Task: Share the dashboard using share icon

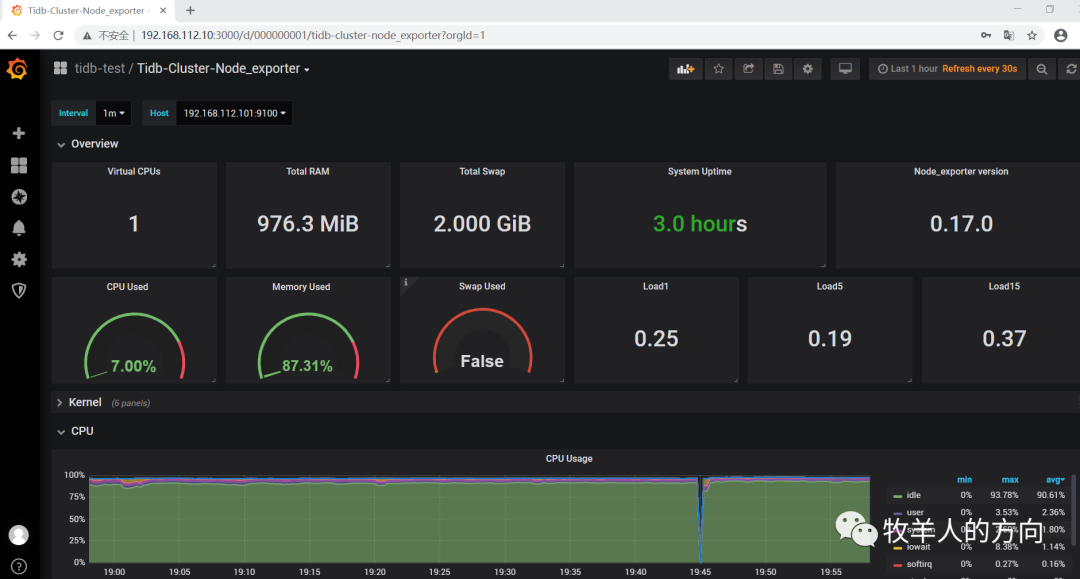Action: tap(748, 69)
